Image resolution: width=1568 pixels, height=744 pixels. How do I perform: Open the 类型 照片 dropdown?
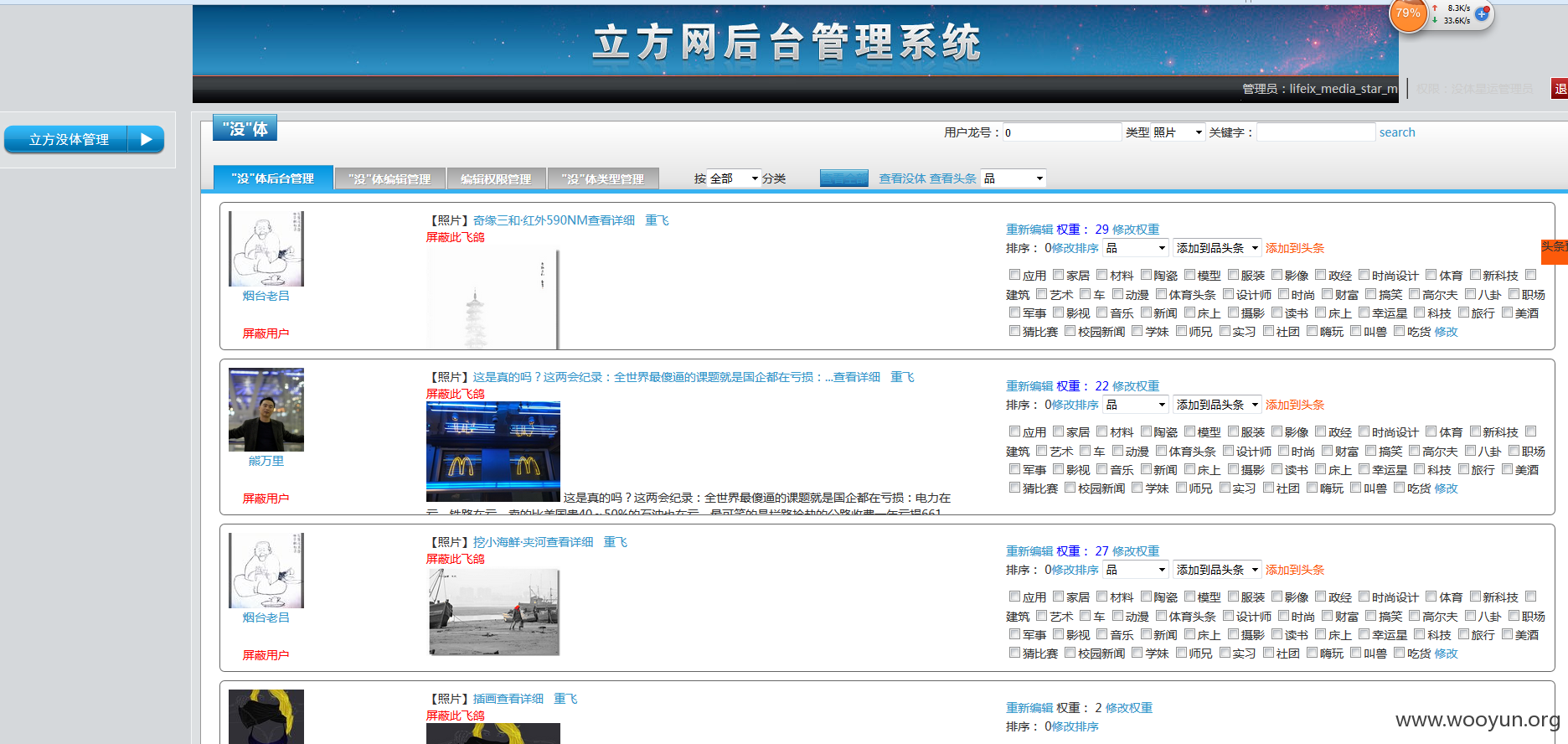1179,132
